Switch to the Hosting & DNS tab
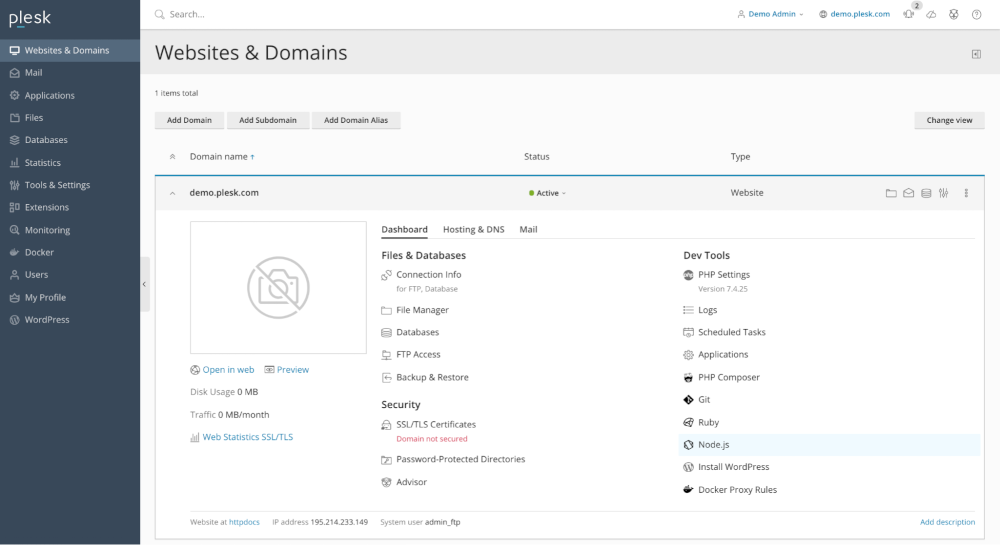The height and width of the screenshot is (545, 1000). click(x=473, y=229)
